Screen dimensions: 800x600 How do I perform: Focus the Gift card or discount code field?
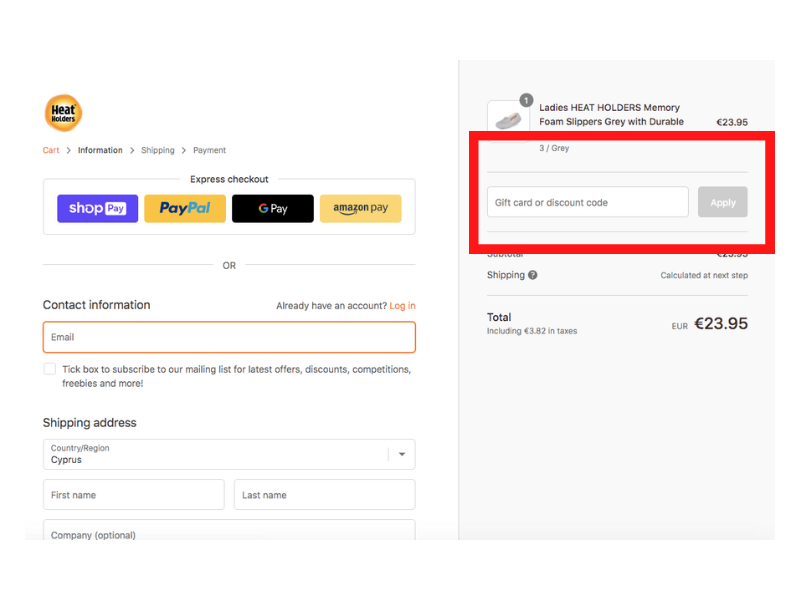click(588, 202)
